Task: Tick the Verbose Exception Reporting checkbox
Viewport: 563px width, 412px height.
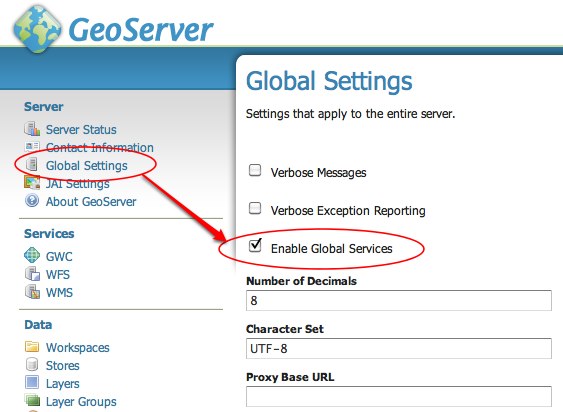Action: pyautogui.click(x=255, y=208)
